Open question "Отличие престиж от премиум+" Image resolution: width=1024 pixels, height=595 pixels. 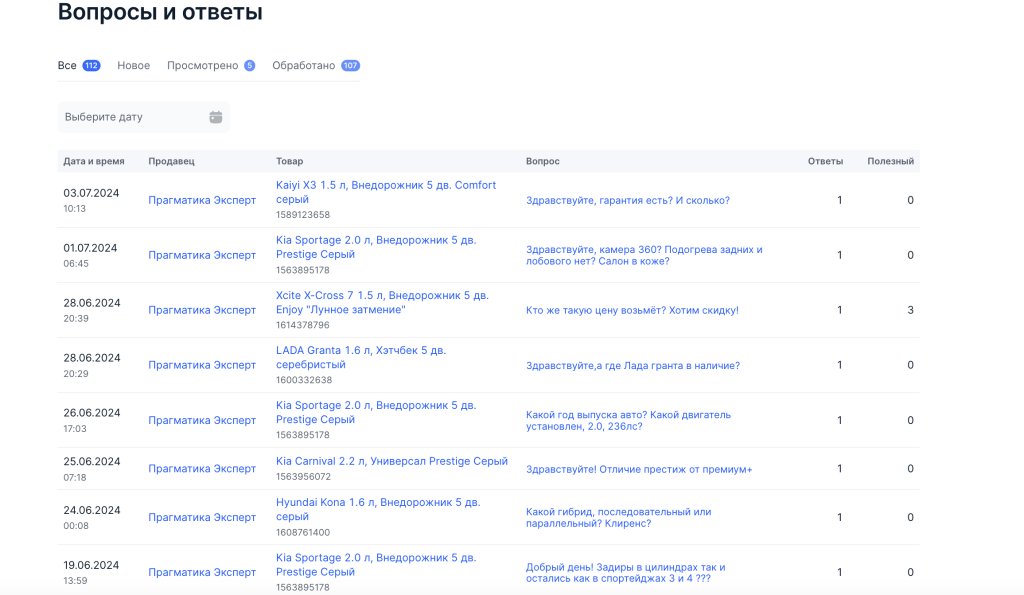639,469
